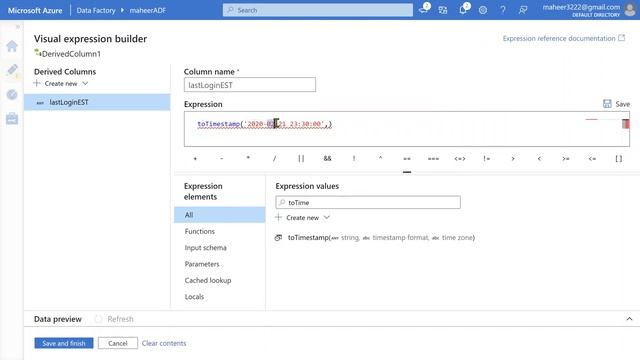Screen dimensions: 640x360
Task: Select lastLoginEST derived column
Action: [x=97, y=102]
